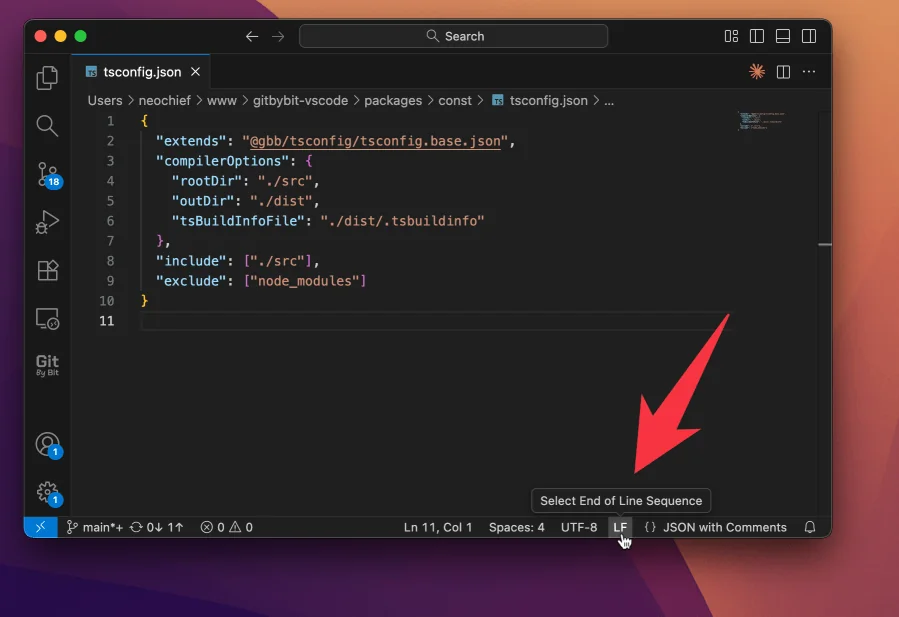Click the main branch in status bar

[95, 527]
